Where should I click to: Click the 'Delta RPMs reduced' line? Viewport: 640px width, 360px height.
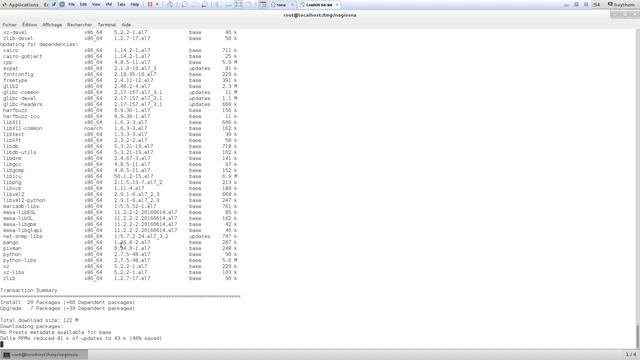[81, 338]
